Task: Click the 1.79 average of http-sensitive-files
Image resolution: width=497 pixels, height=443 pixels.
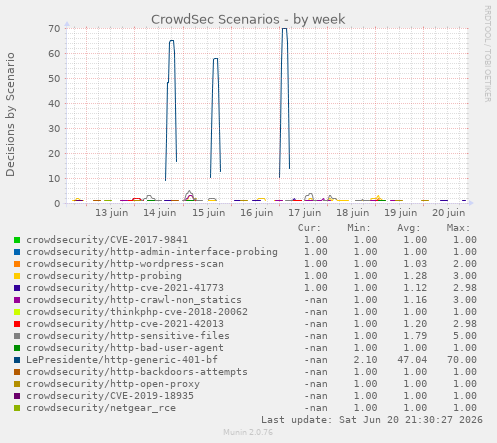Action: [x=415, y=336]
